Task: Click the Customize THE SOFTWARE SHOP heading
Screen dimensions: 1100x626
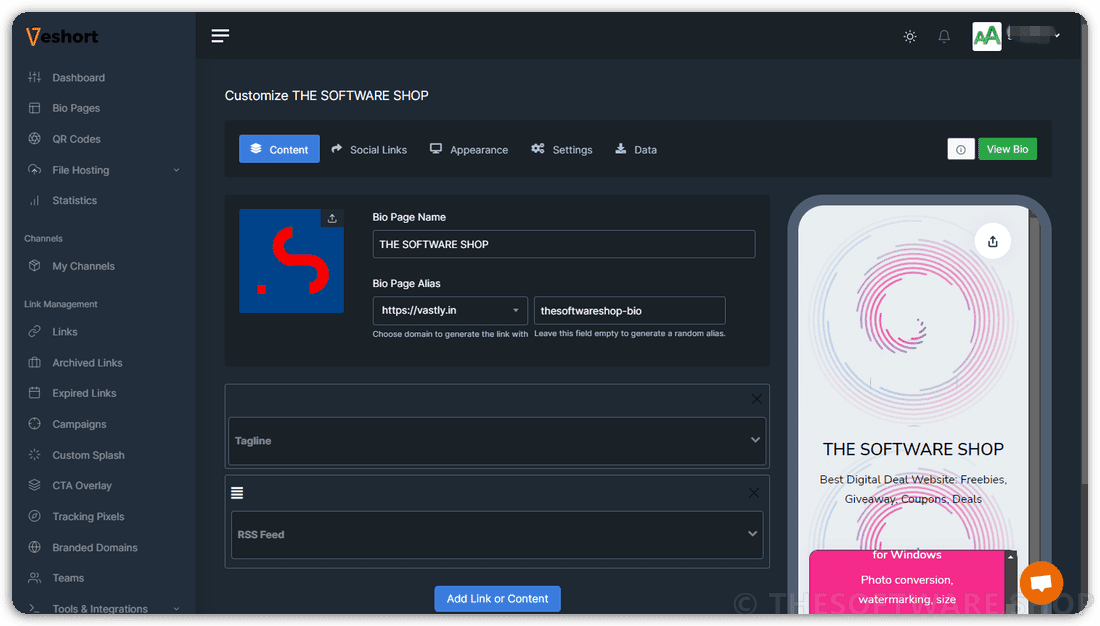Action: [x=326, y=95]
